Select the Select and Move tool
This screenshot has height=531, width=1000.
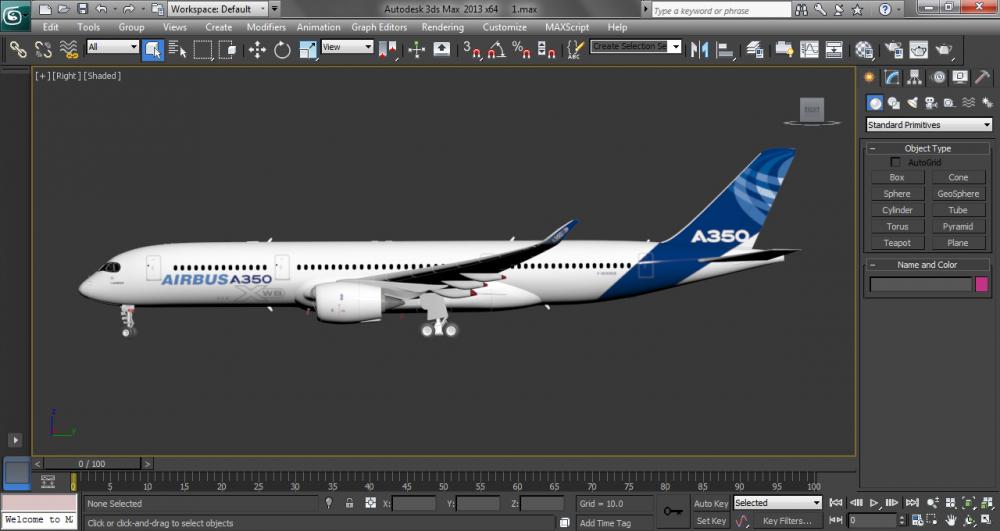[x=257, y=49]
